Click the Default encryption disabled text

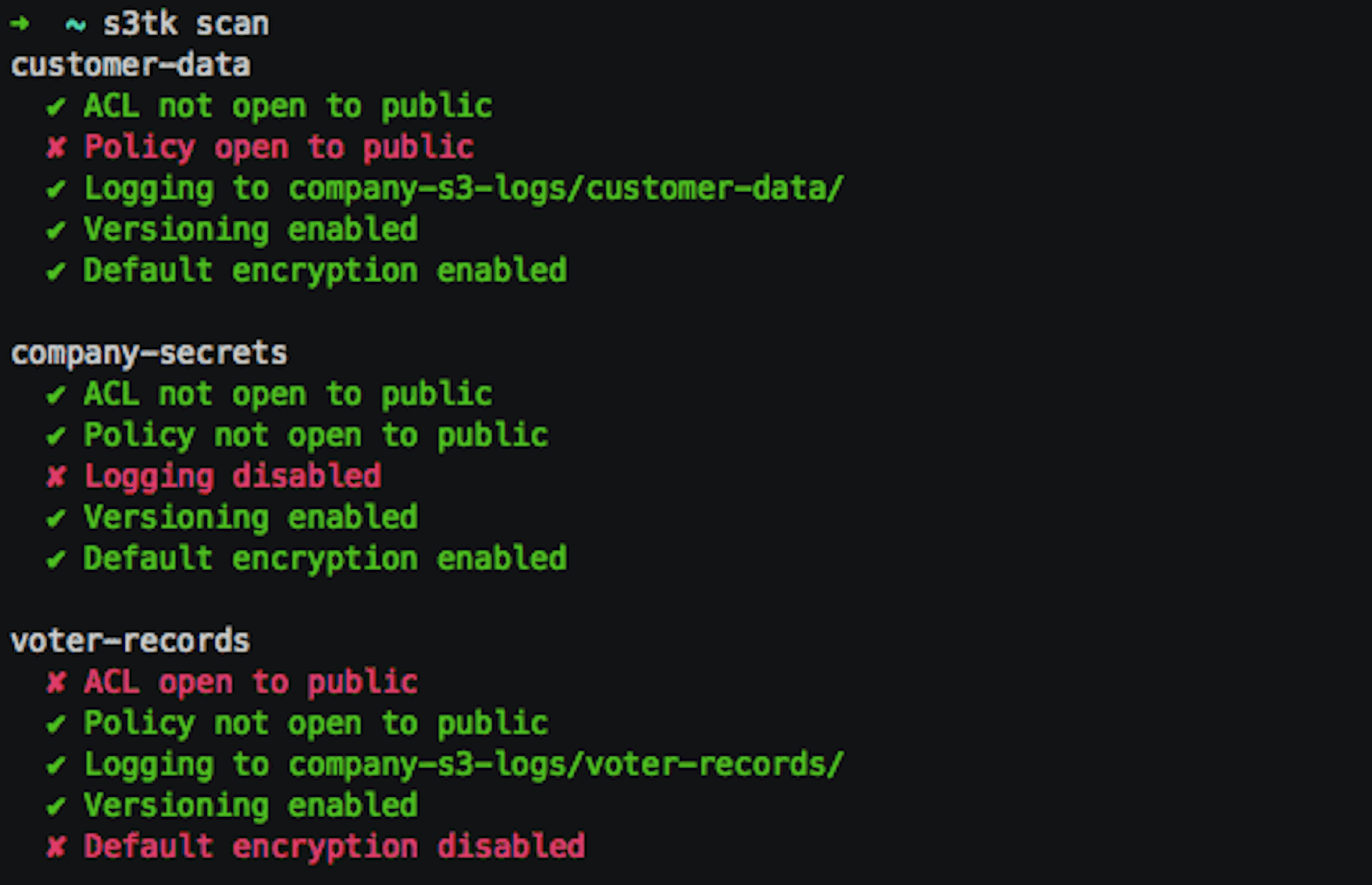click(x=334, y=847)
